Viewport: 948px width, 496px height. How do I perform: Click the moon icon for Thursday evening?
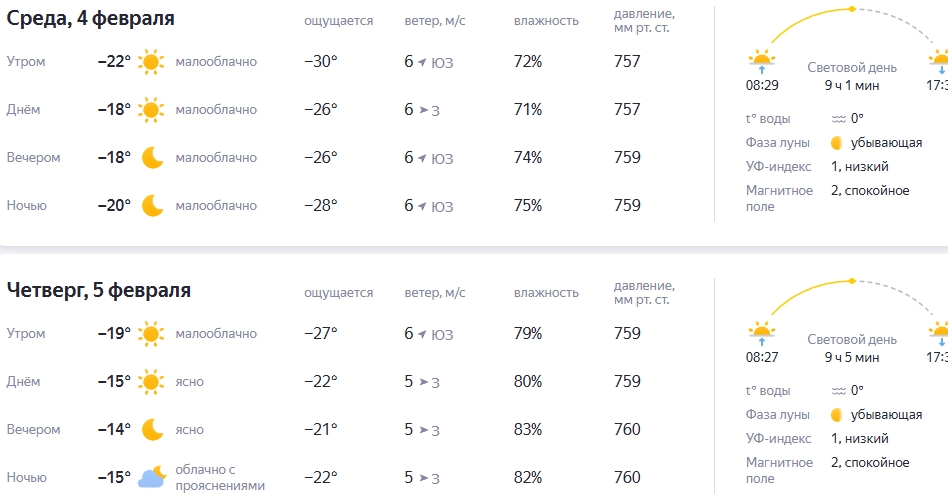pyautogui.click(x=152, y=430)
